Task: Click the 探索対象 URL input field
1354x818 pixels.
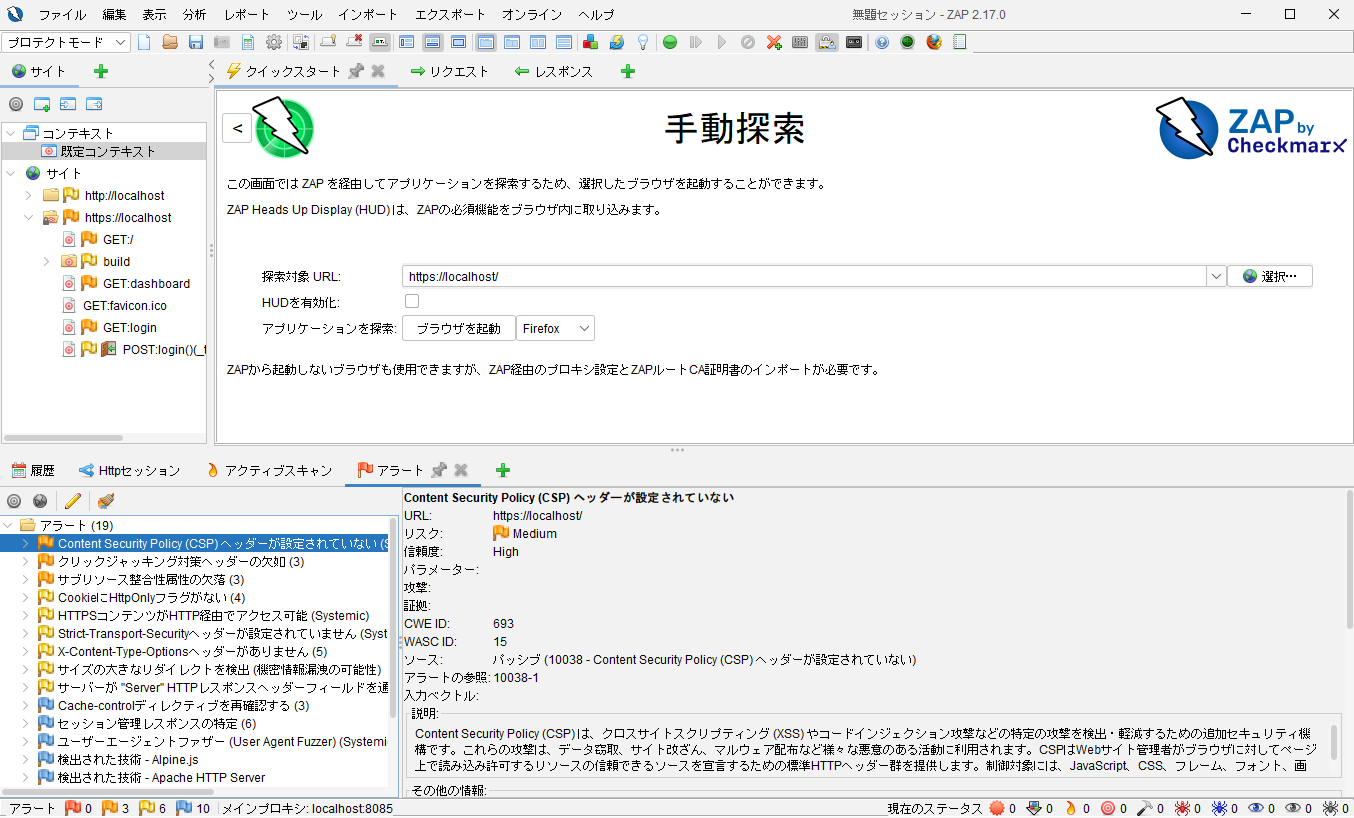Action: tap(805, 276)
